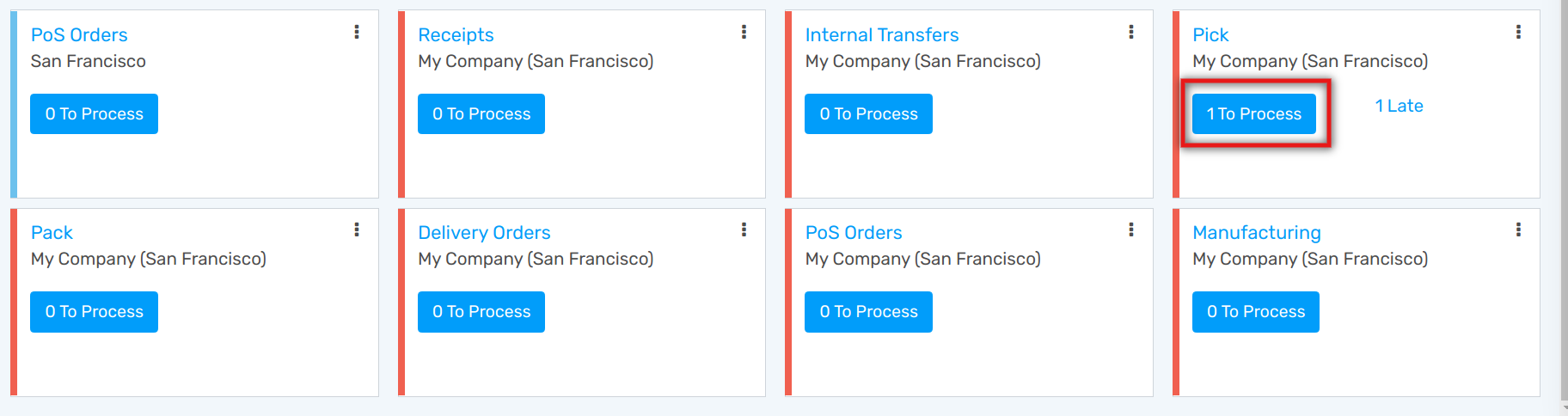Viewport: 1568px width, 416px height.
Task: Open the "1 Late" link on Pick
Action: point(1399,106)
